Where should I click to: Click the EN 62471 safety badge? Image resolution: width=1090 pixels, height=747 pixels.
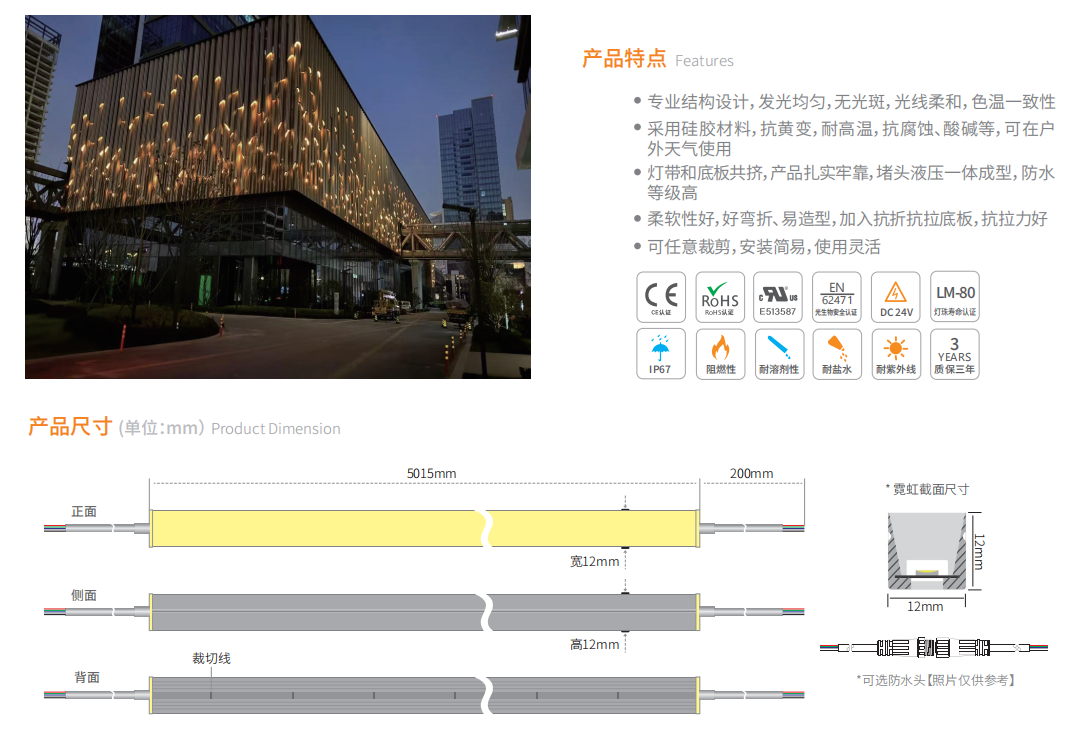837,297
